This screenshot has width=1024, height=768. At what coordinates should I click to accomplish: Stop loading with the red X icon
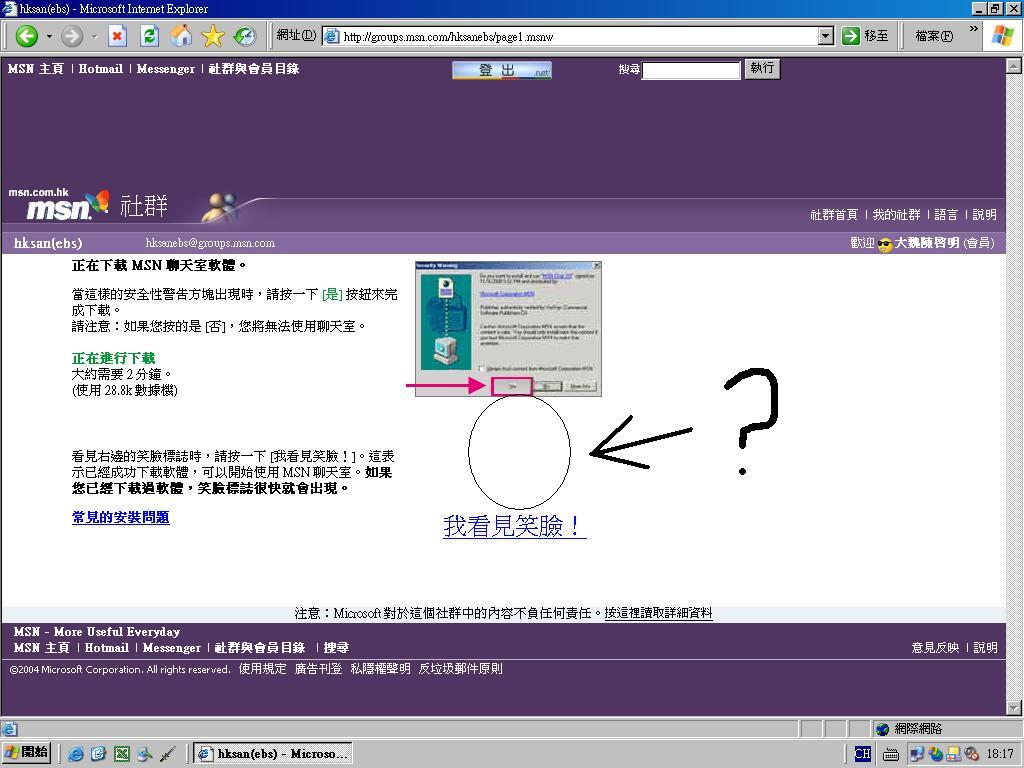[x=117, y=36]
